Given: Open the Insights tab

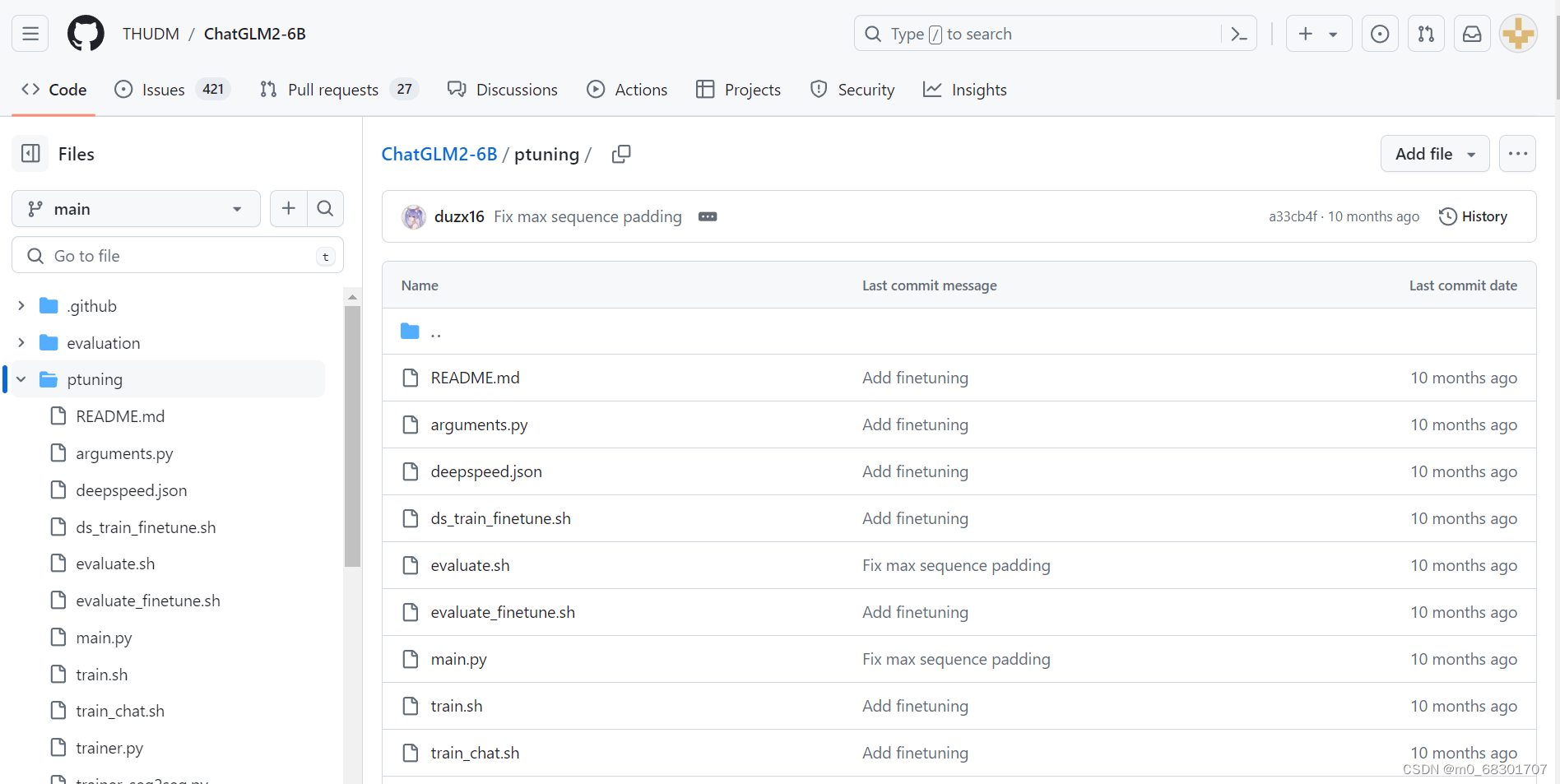Looking at the screenshot, I should [965, 90].
